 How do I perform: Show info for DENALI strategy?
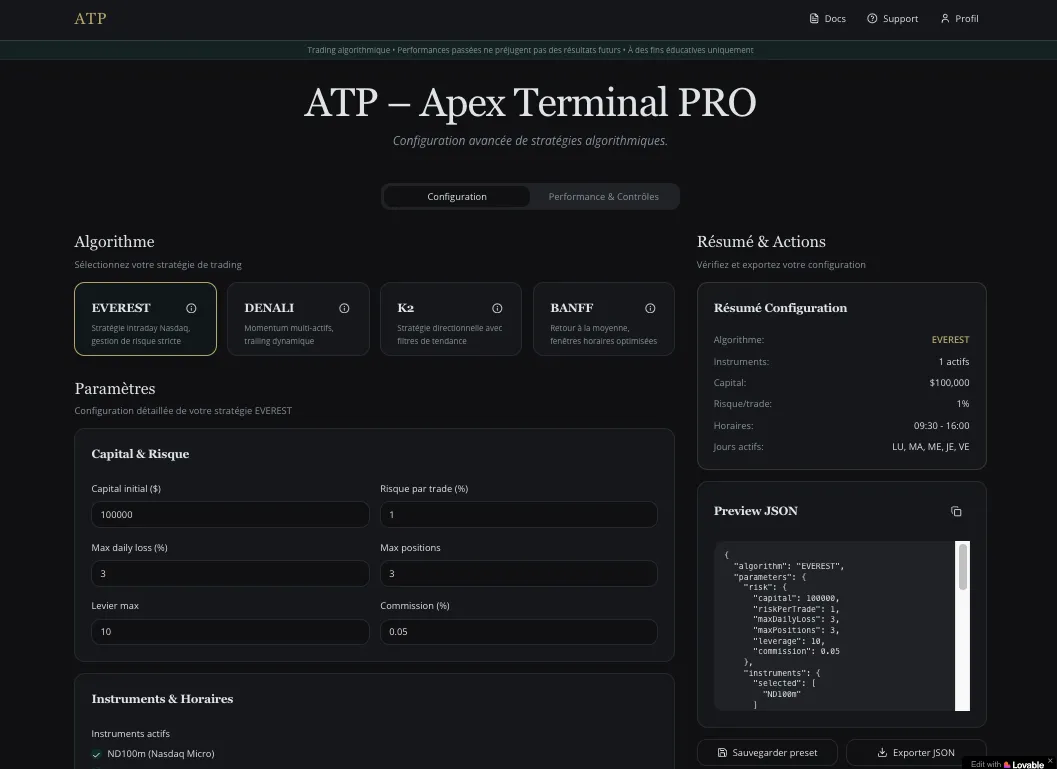tap(344, 308)
